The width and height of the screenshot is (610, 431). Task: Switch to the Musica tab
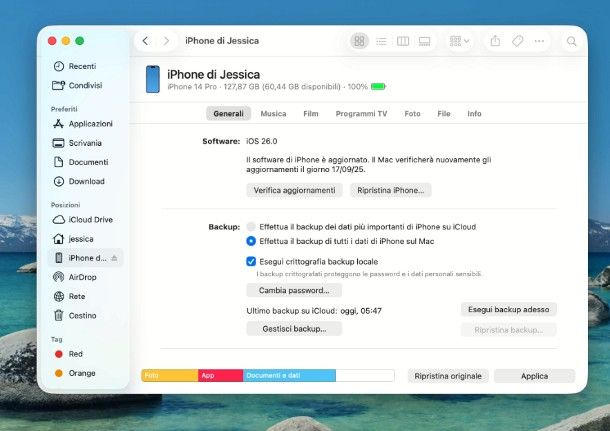(x=273, y=114)
